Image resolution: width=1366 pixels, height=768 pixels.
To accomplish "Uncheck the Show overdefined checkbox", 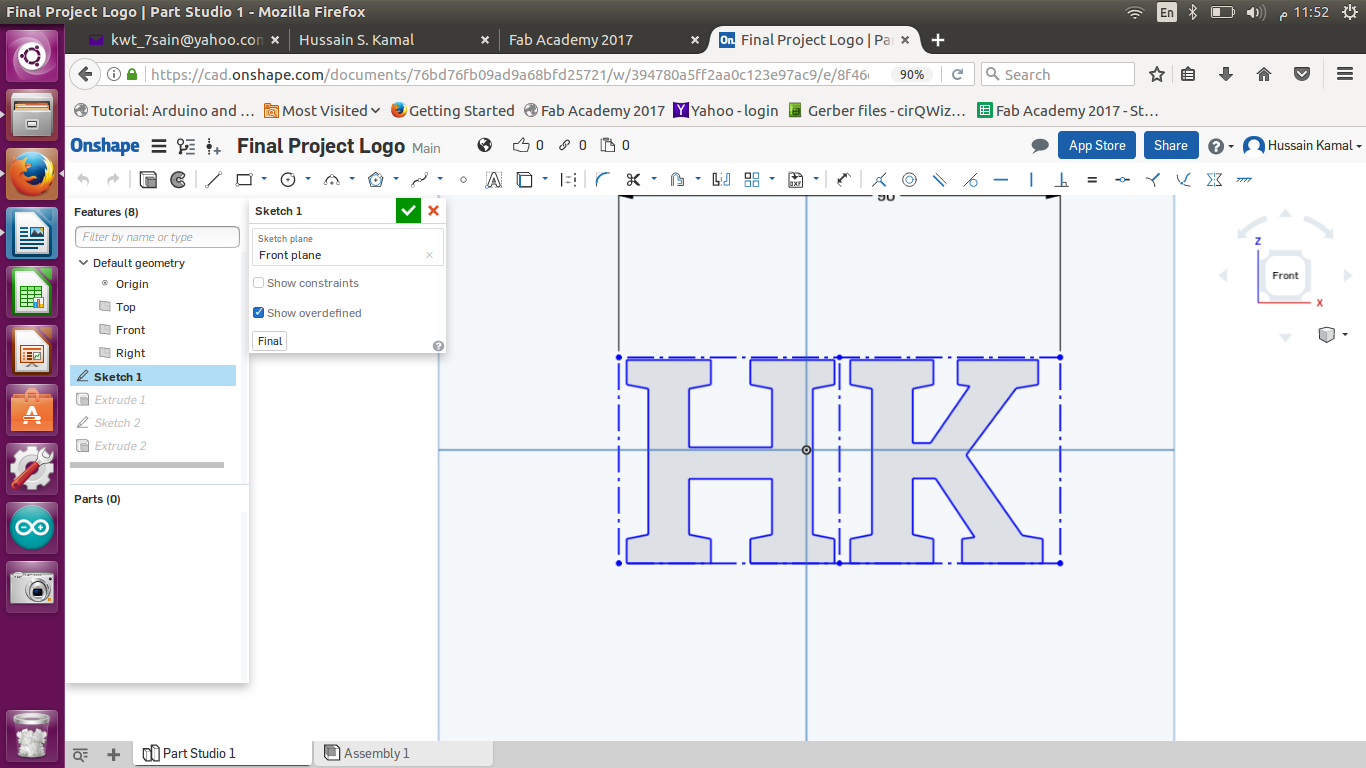I will click(259, 313).
